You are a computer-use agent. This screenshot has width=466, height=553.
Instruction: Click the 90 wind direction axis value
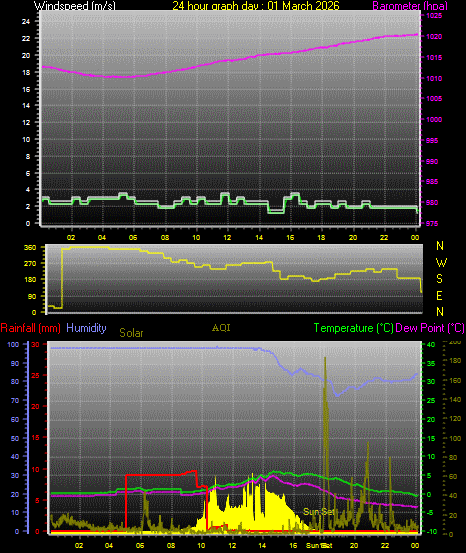click(x=32, y=296)
